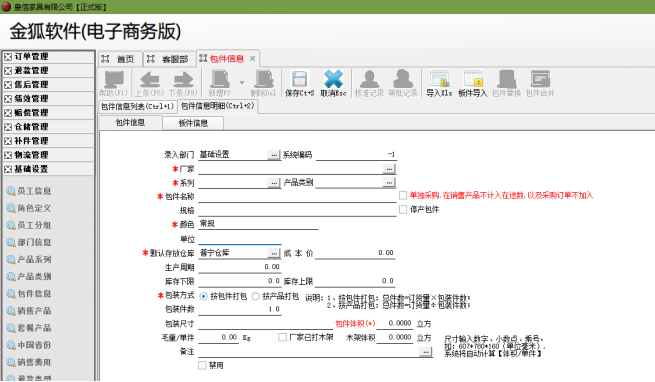Open 部门信息 in the sidebar list
Viewport: 655px width, 382px height.
tap(29, 242)
